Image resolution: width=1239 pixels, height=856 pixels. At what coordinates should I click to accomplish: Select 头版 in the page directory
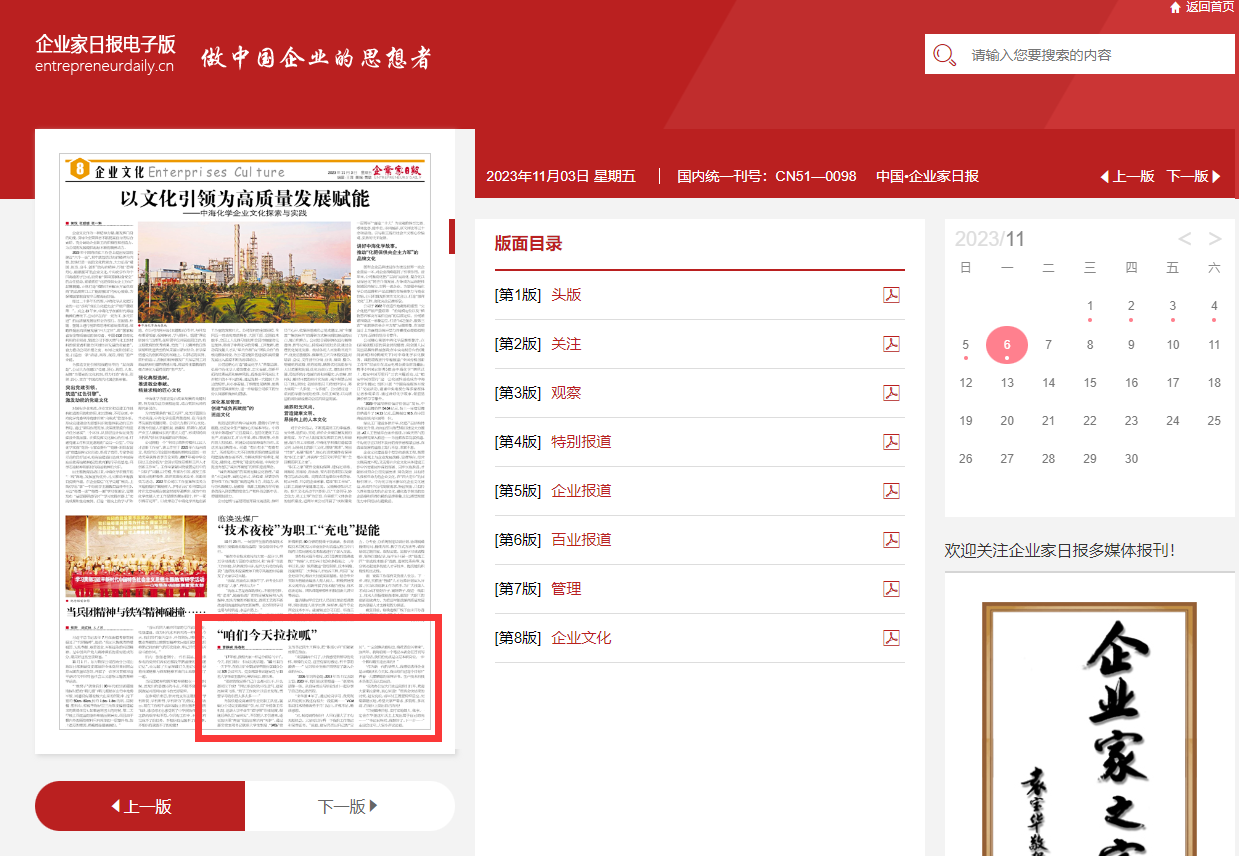click(566, 295)
